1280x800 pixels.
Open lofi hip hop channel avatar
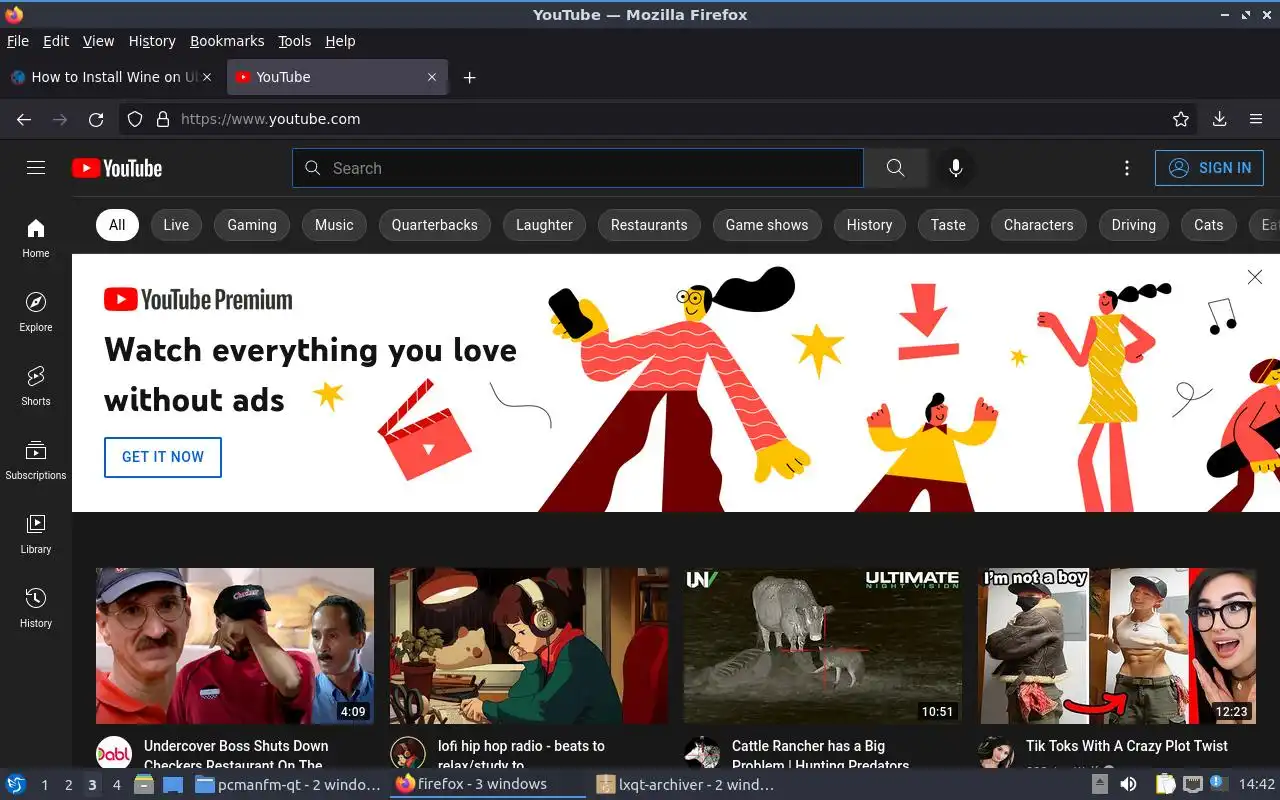click(x=408, y=754)
